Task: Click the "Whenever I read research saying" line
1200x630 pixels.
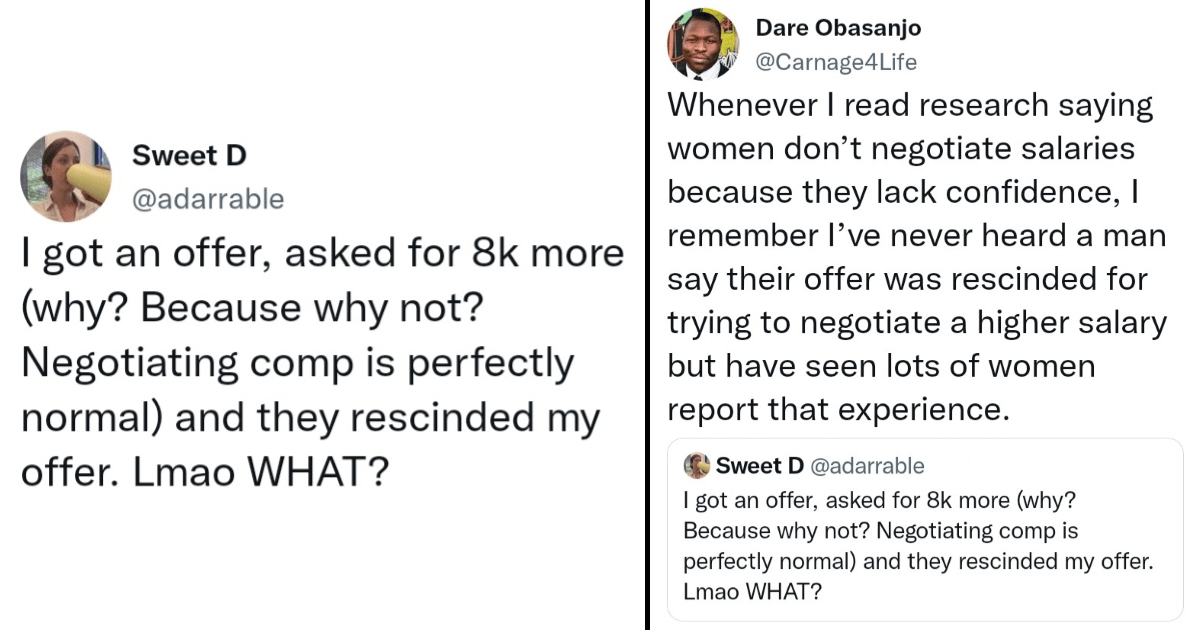Action: tap(910, 105)
